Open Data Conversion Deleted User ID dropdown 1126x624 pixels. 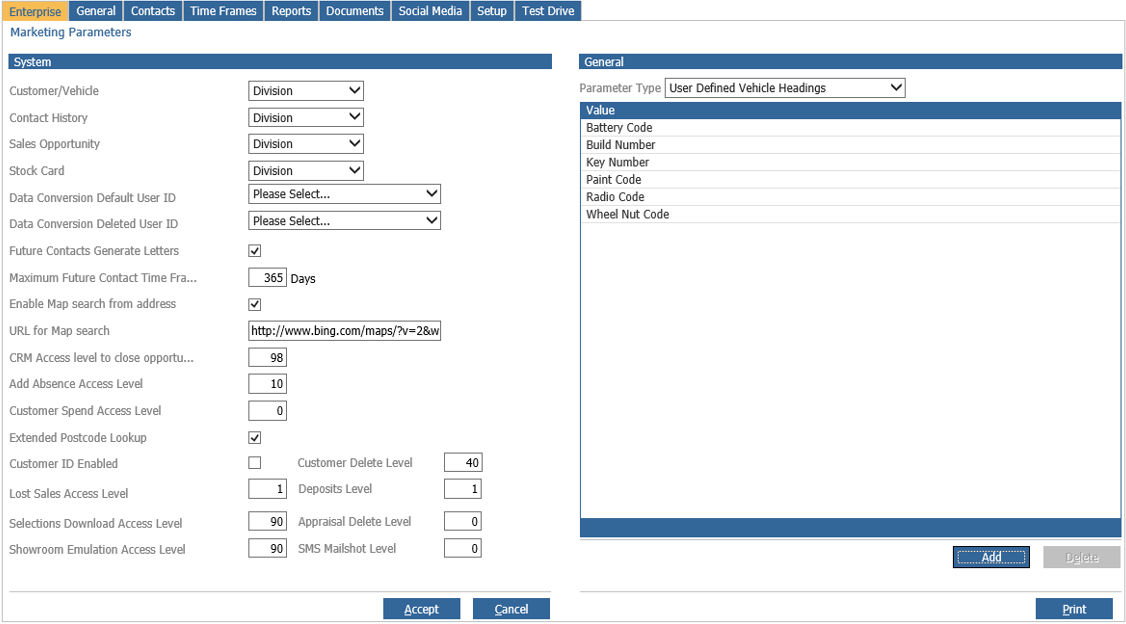(x=345, y=220)
